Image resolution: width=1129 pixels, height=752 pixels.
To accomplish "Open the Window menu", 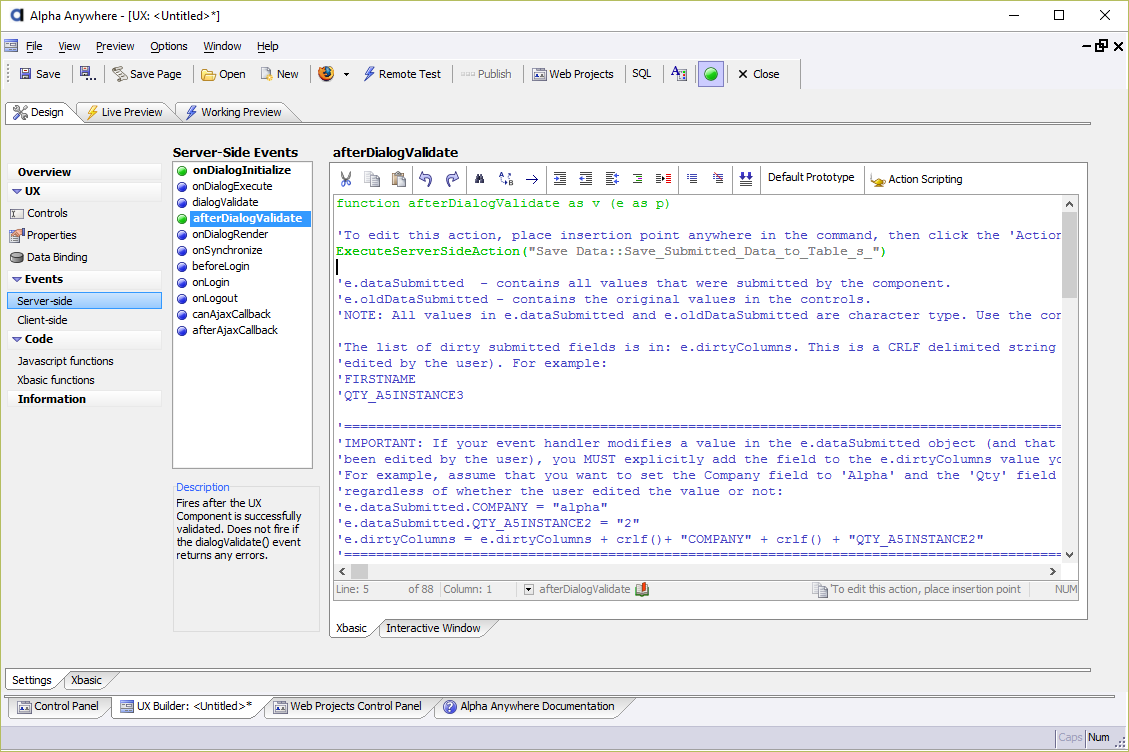I will tap(222, 46).
